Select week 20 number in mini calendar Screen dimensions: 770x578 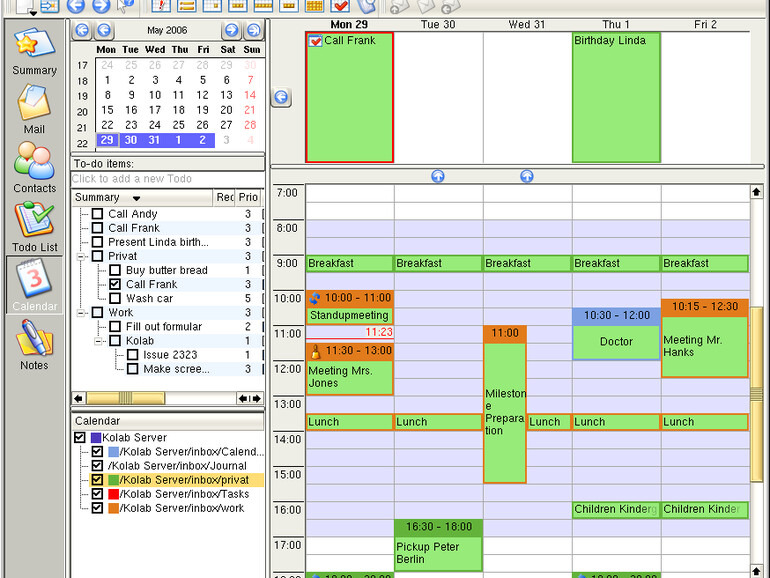(82, 112)
